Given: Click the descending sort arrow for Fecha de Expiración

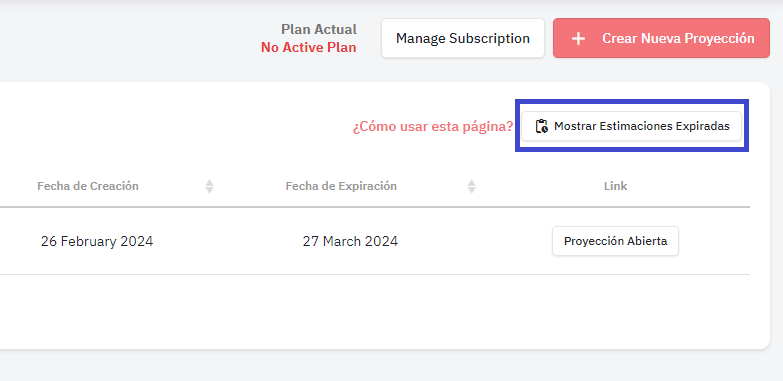Looking at the screenshot, I should [x=471, y=190].
